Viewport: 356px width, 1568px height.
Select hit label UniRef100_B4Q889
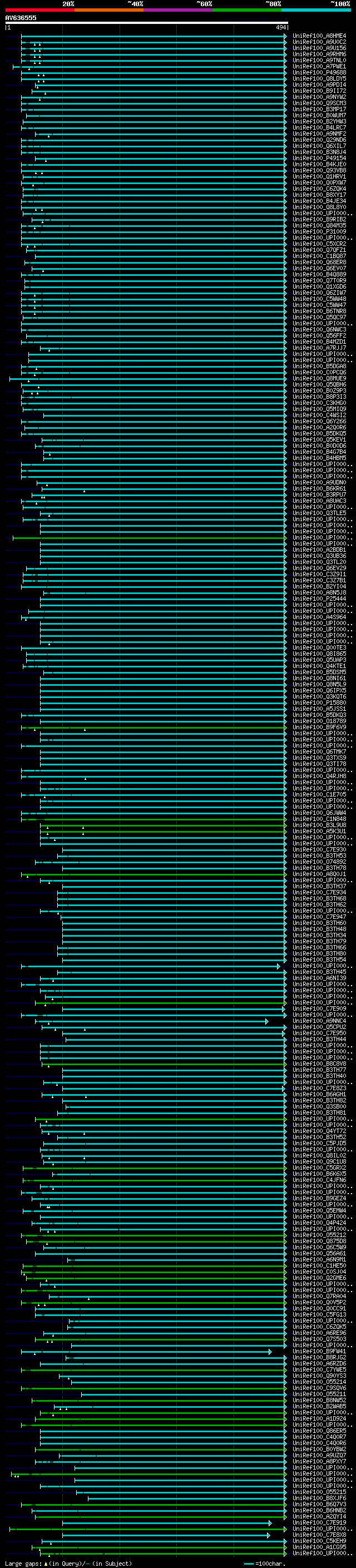coord(319,275)
